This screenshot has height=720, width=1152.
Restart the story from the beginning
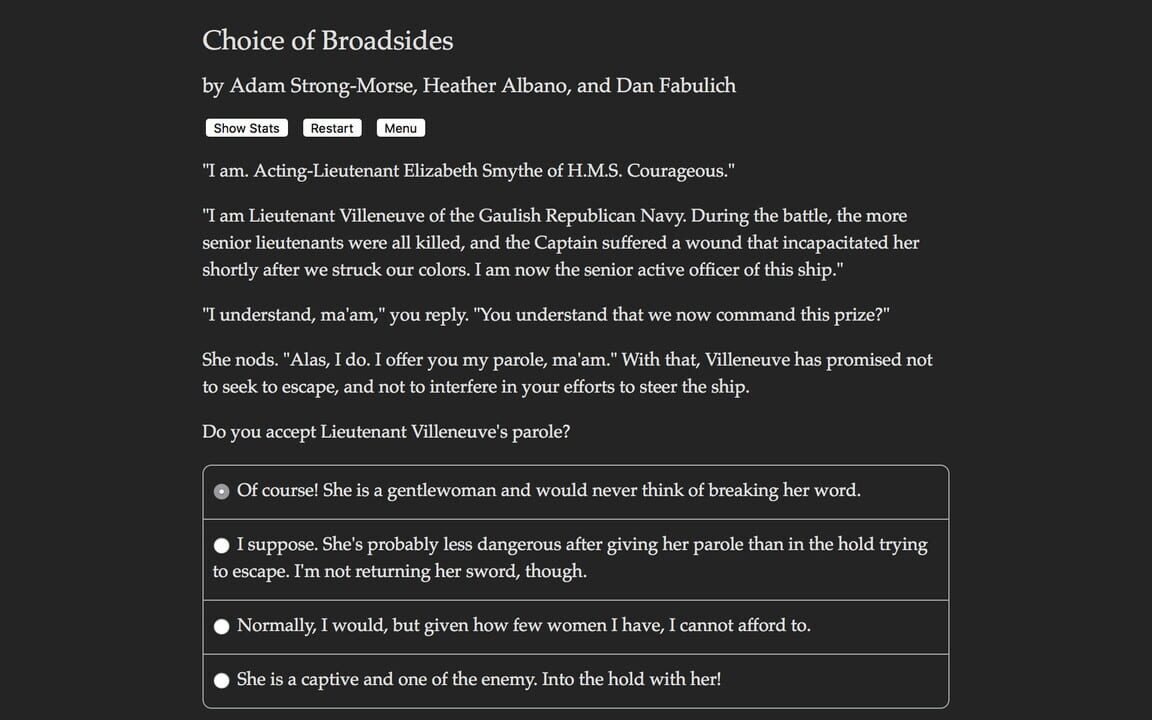(x=332, y=127)
